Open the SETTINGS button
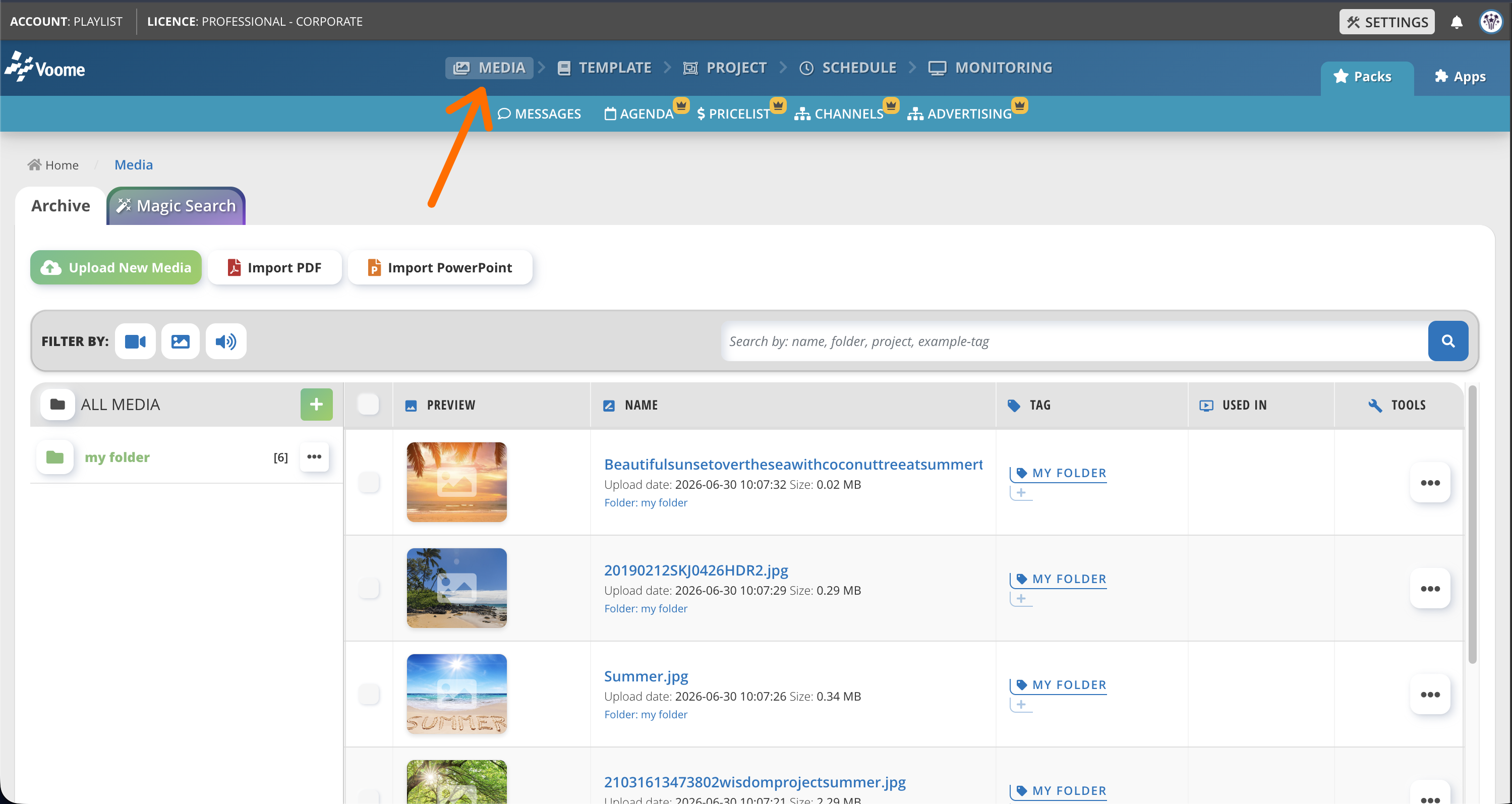 pyautogui.click(x=1386, y=22)
